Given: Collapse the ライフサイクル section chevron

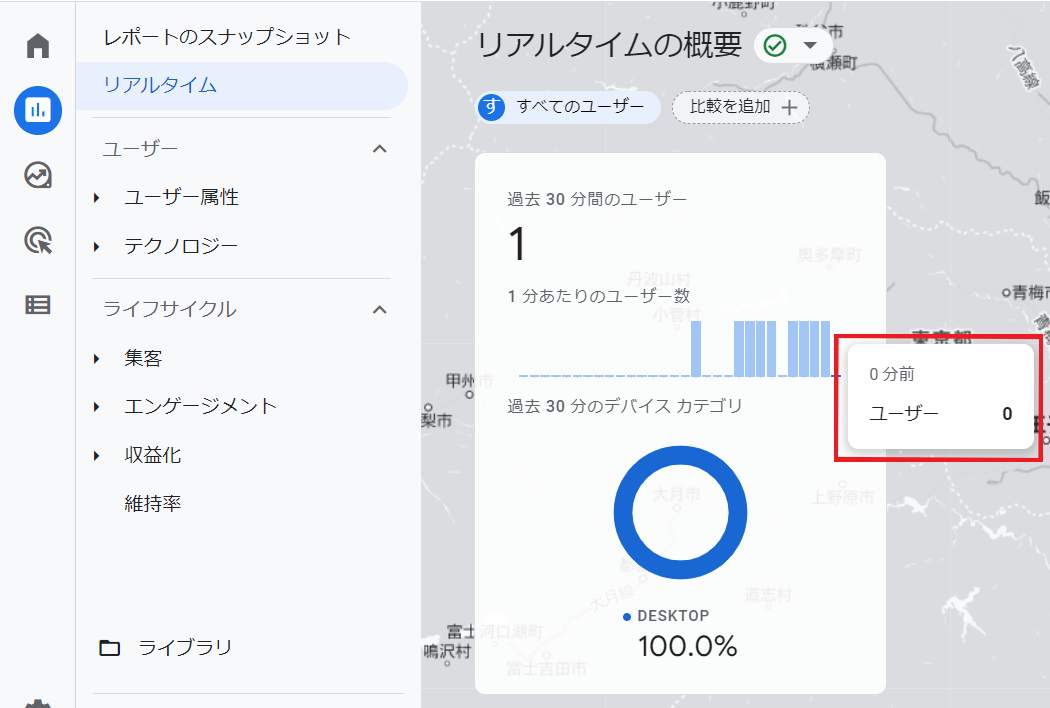Looking at the screenshot, I should (x=380, y=309).
